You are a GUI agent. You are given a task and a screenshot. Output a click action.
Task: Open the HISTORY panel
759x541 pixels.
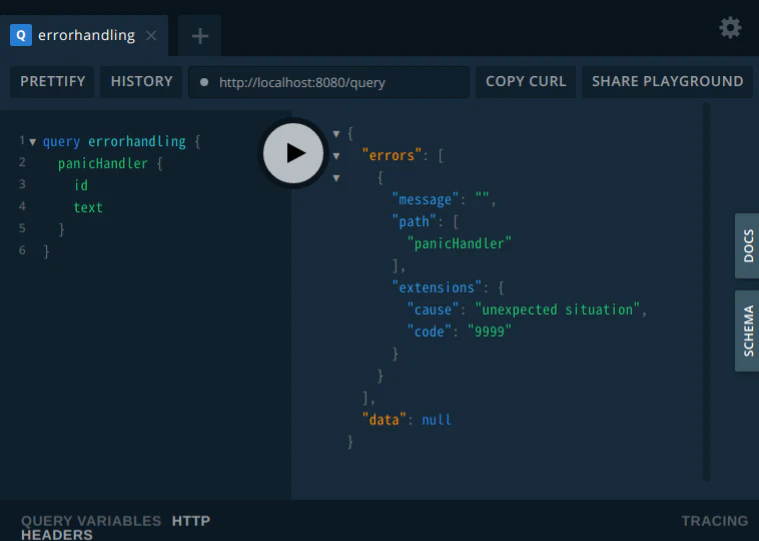tap(141, 81)
